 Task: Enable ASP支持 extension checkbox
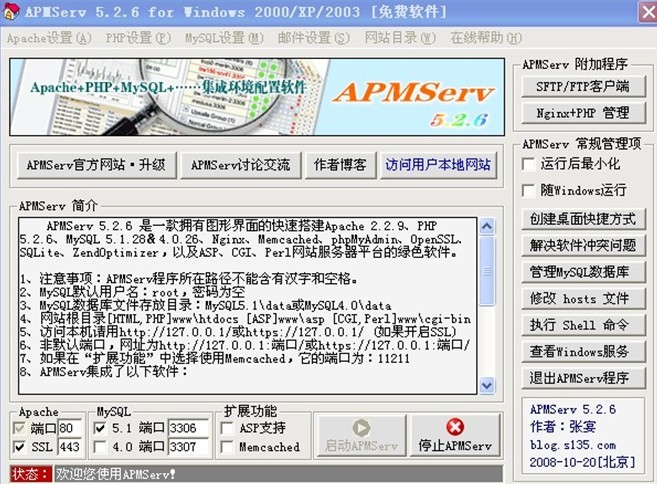(227, 428)
